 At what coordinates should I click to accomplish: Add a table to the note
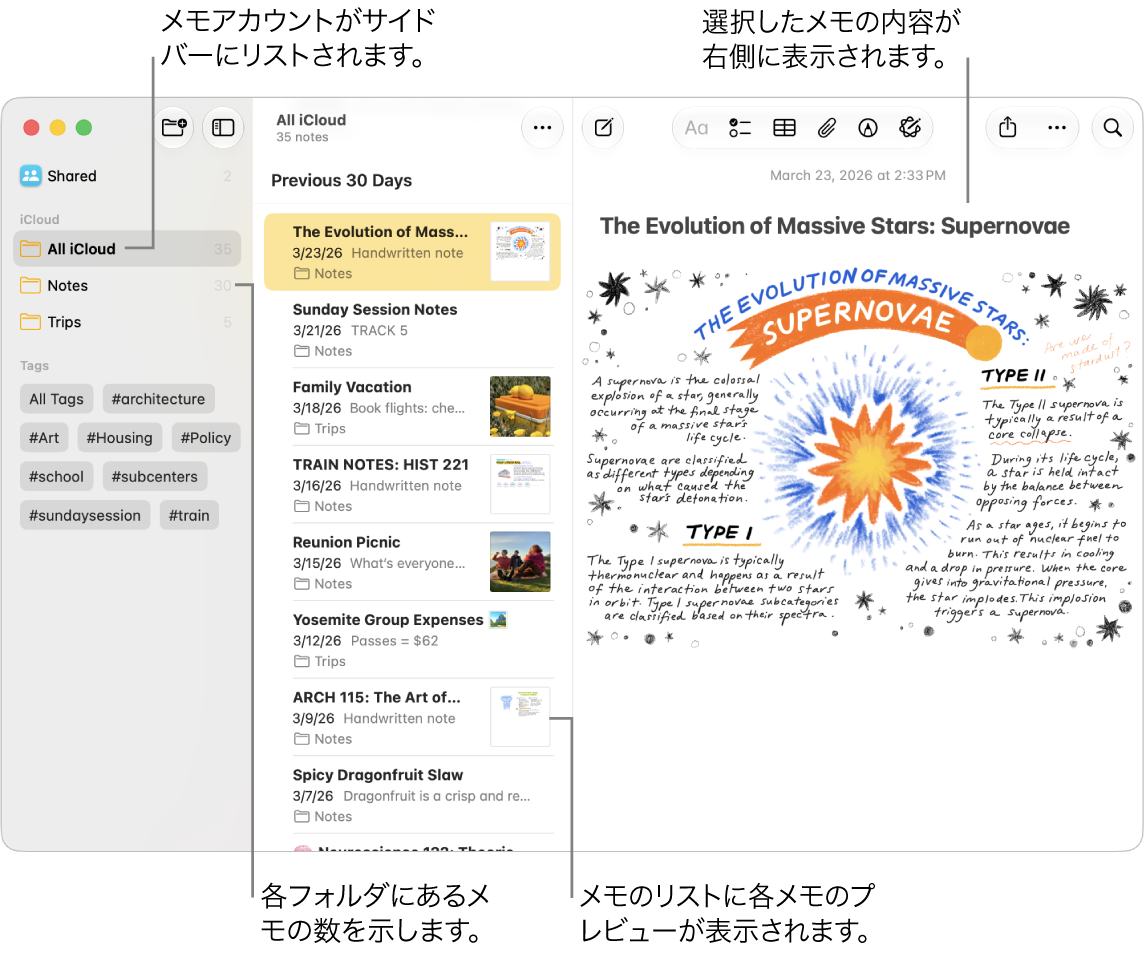[784, 128]
